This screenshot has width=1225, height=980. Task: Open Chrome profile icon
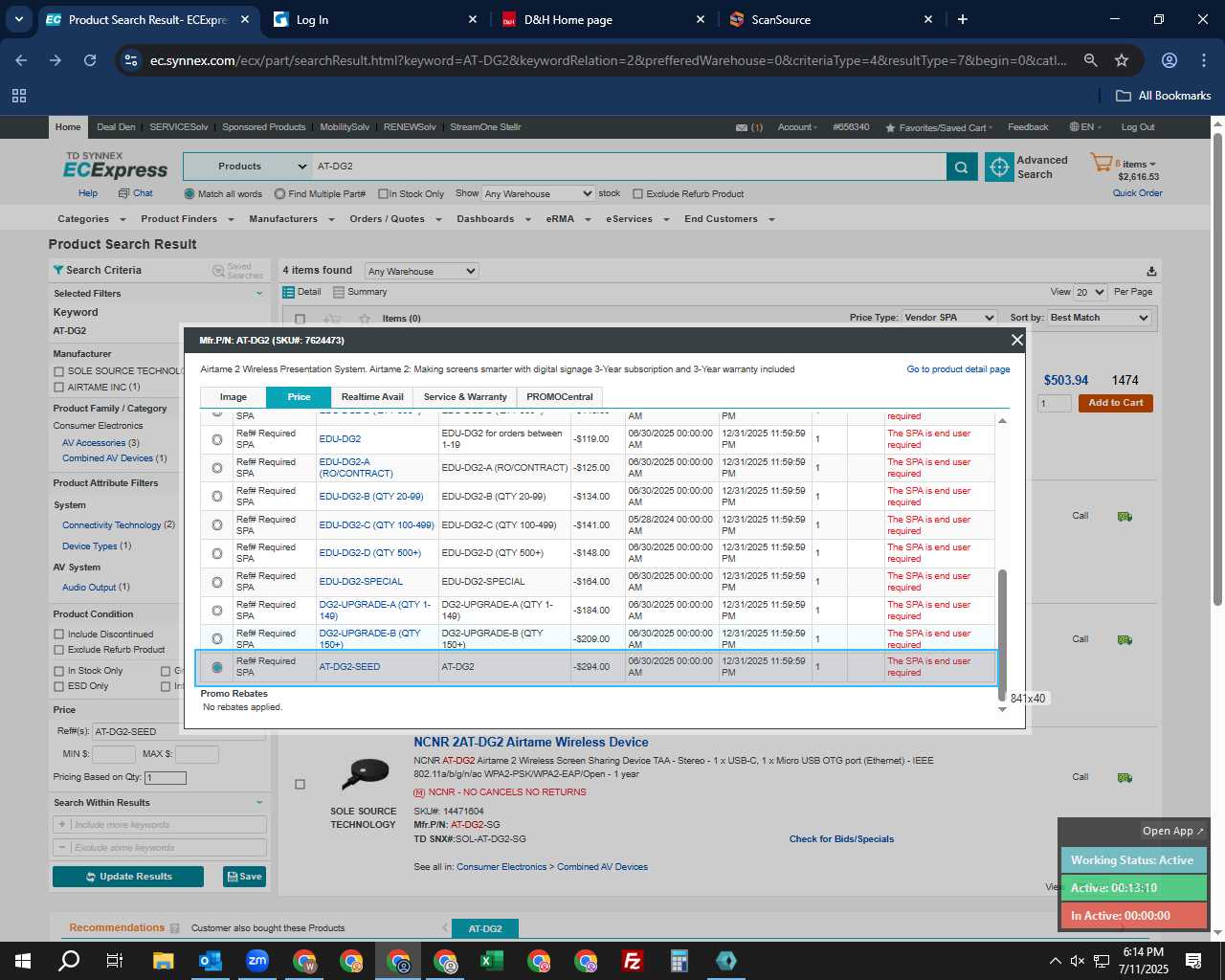click(1169, 60)
